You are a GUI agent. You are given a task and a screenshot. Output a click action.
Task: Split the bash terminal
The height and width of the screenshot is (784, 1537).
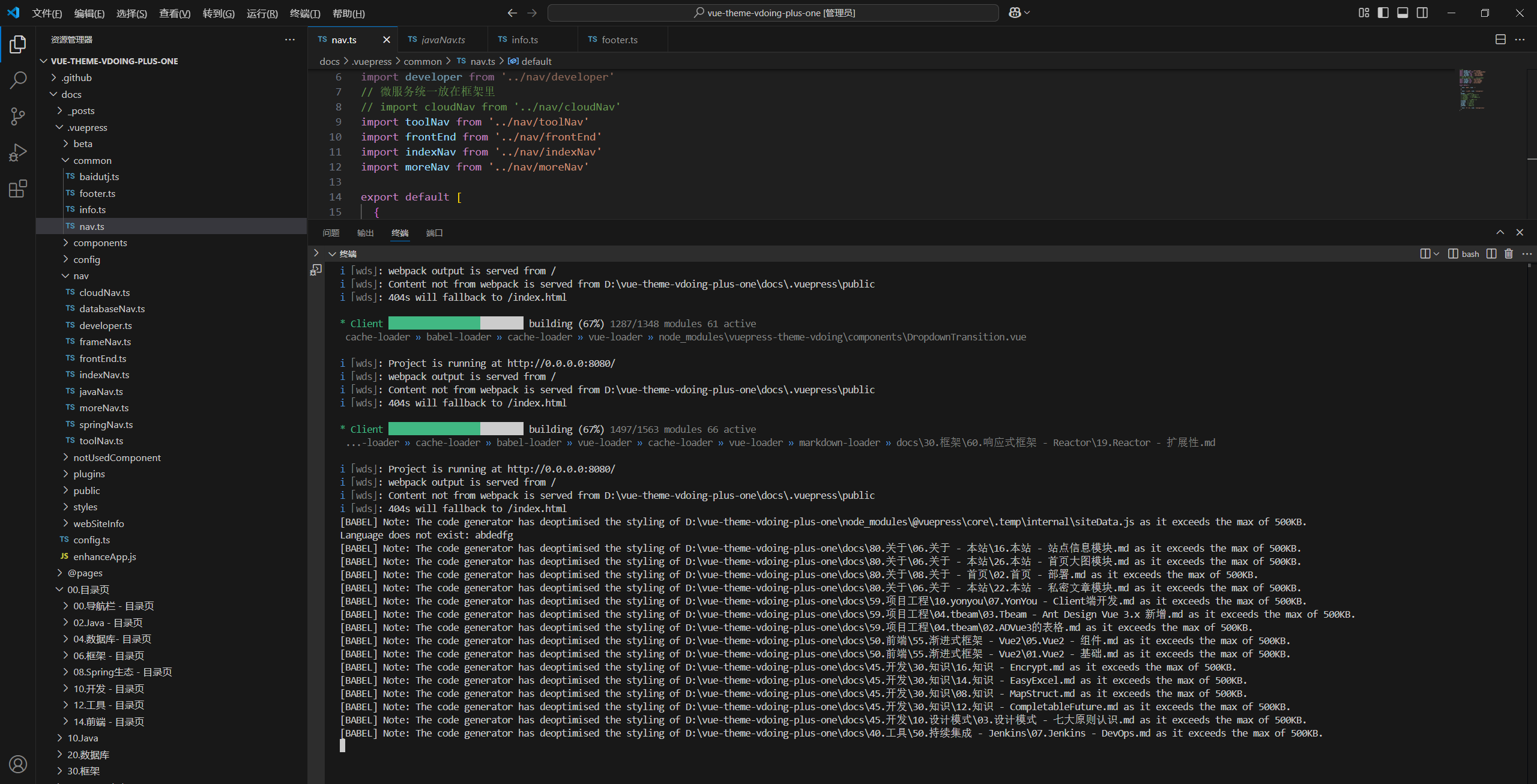click(1491, 254)
